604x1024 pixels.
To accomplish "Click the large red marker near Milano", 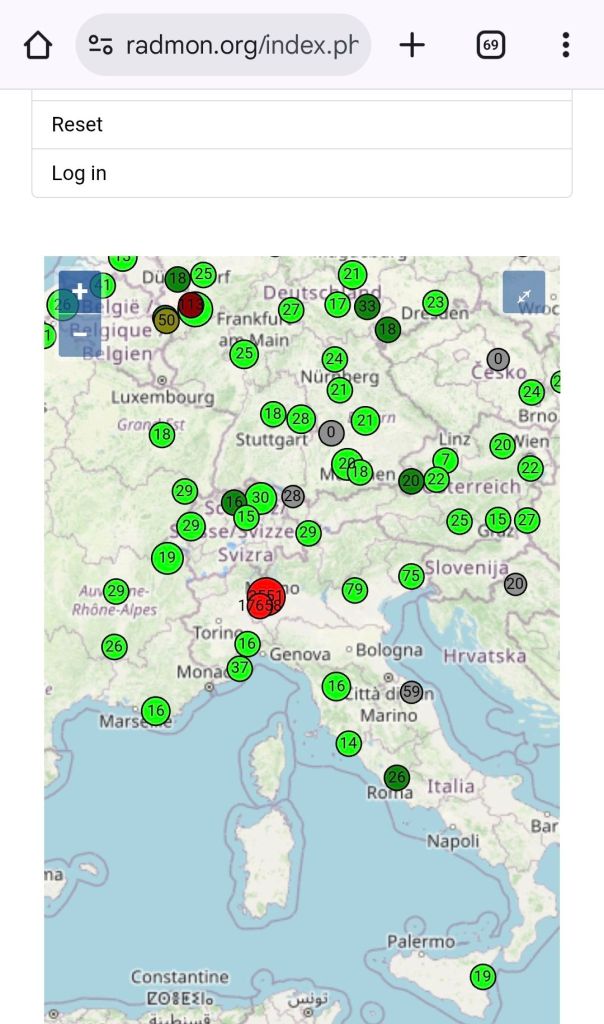I will tap(266, 597).
